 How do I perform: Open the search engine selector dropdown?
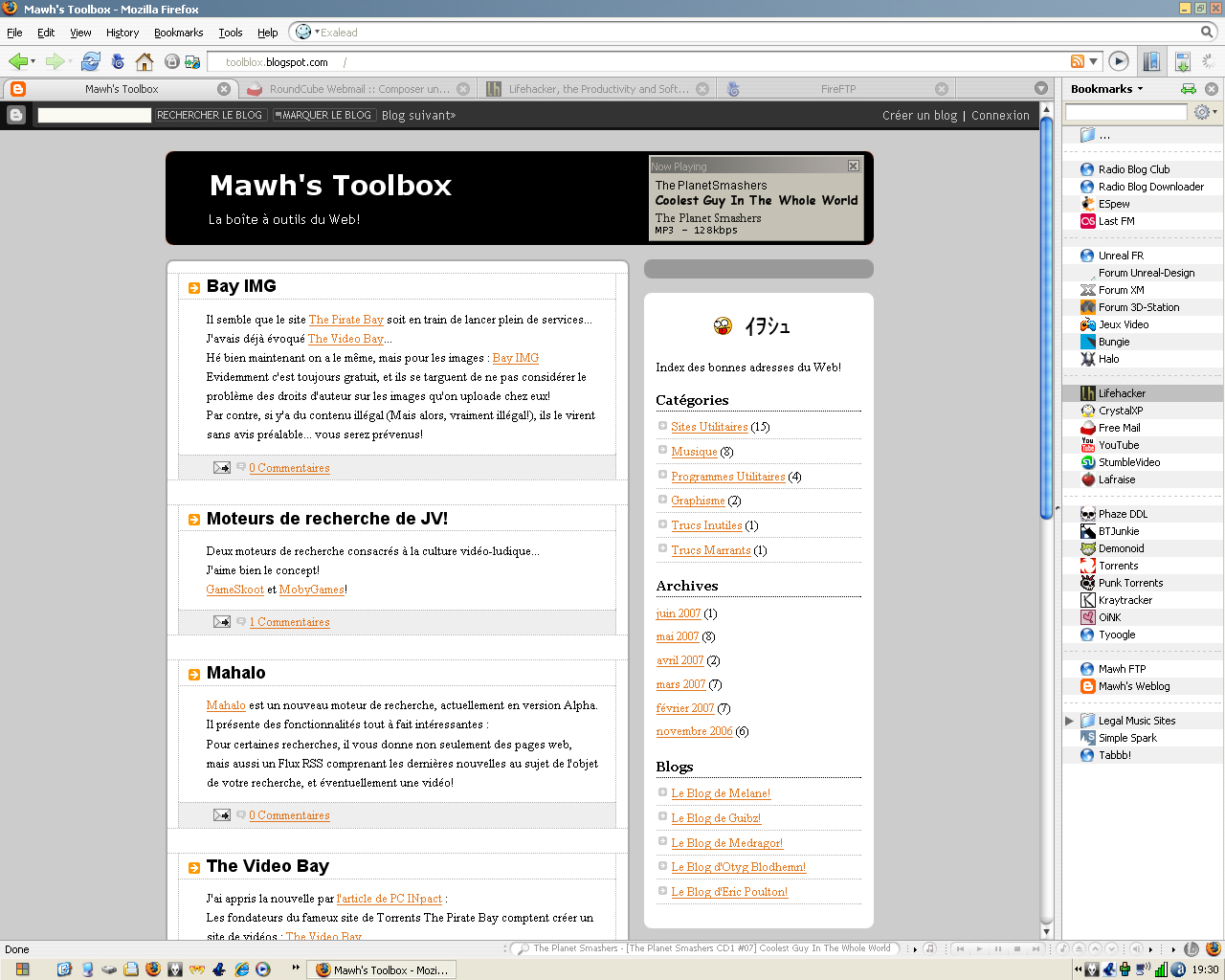click(306, 32)
